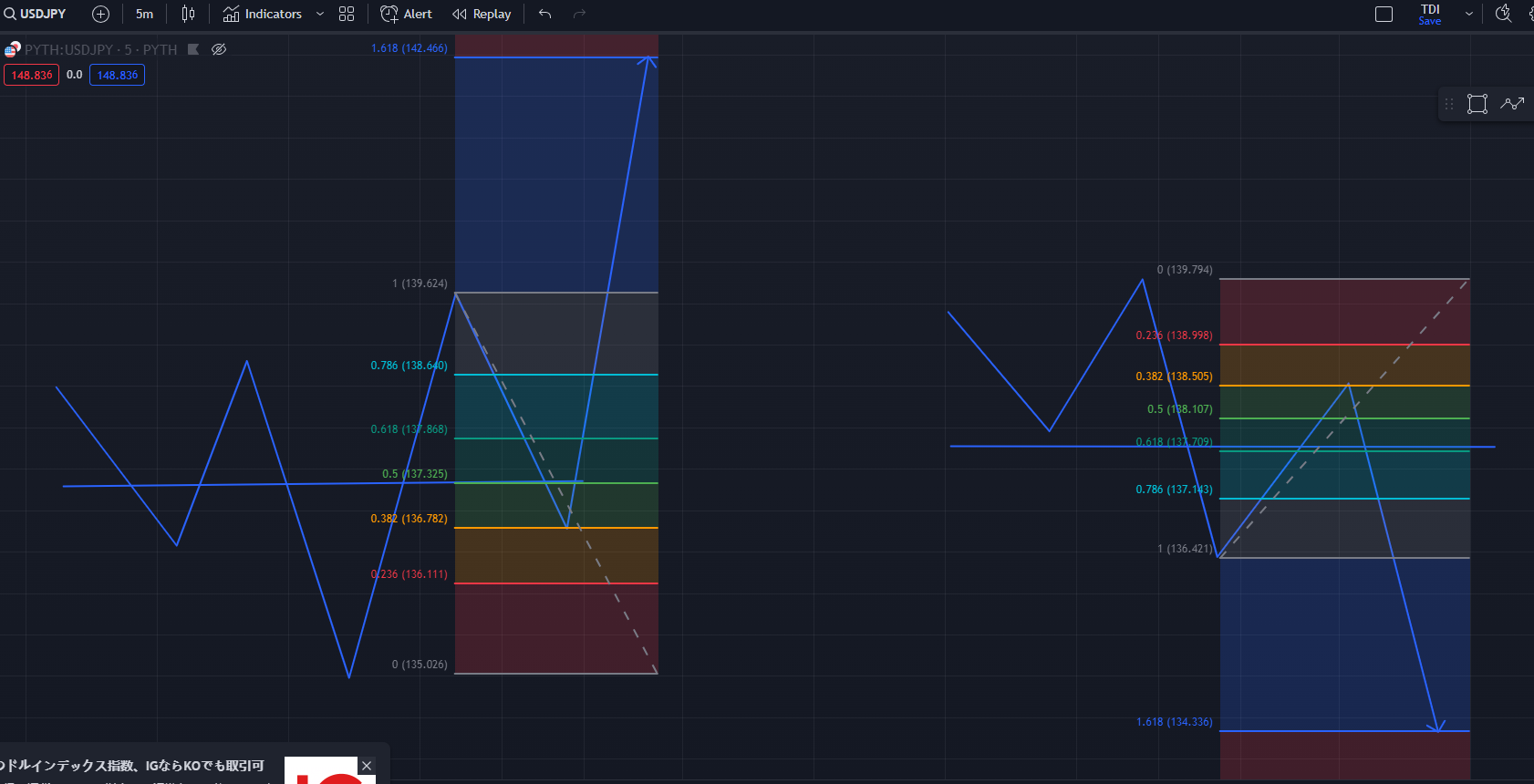Click the 0.382 (138.505) Fibonacci label
Image resolution: width=1534 pixels, height=784 pixels.
[1174, 377]
